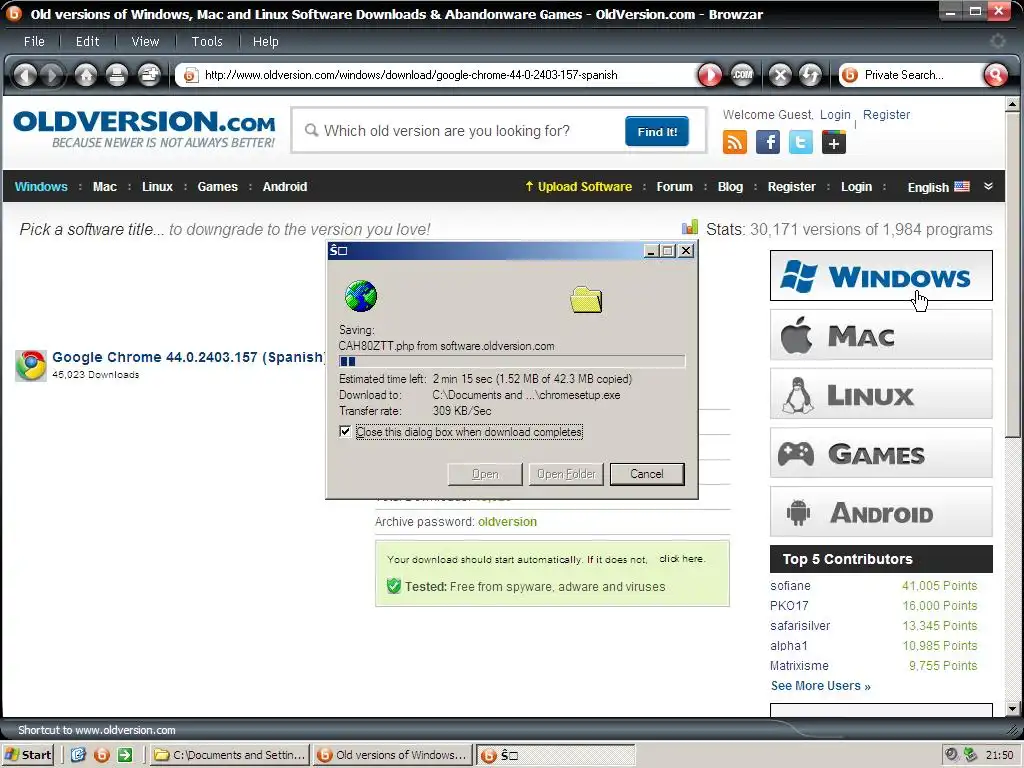Click the Register link in the header

pyautogui.click(x=886, y=115)
